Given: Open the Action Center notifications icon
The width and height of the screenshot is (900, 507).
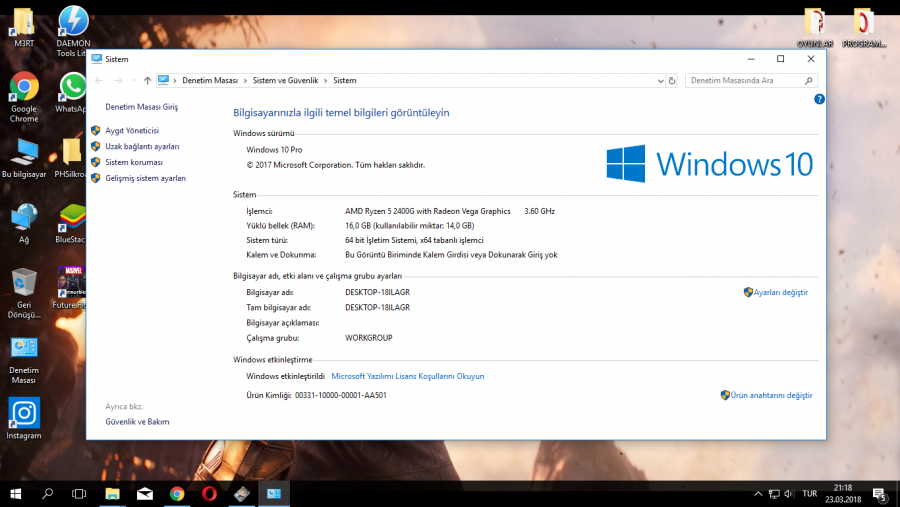Looking at the screenshot, I should [879, 494].
